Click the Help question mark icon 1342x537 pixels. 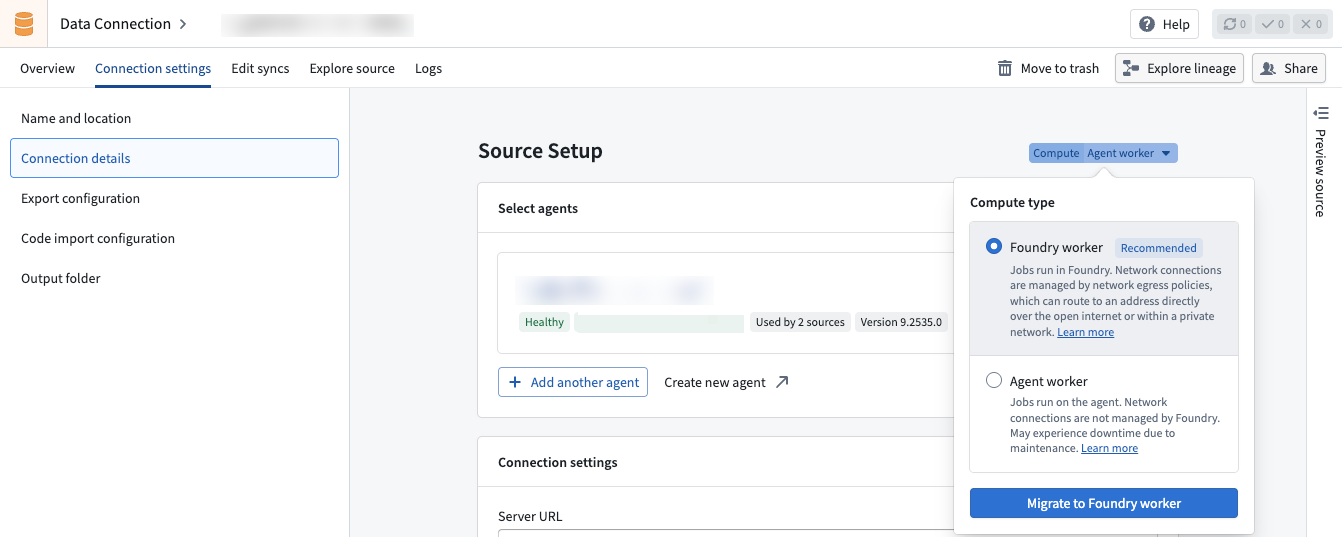(1145, 24)
